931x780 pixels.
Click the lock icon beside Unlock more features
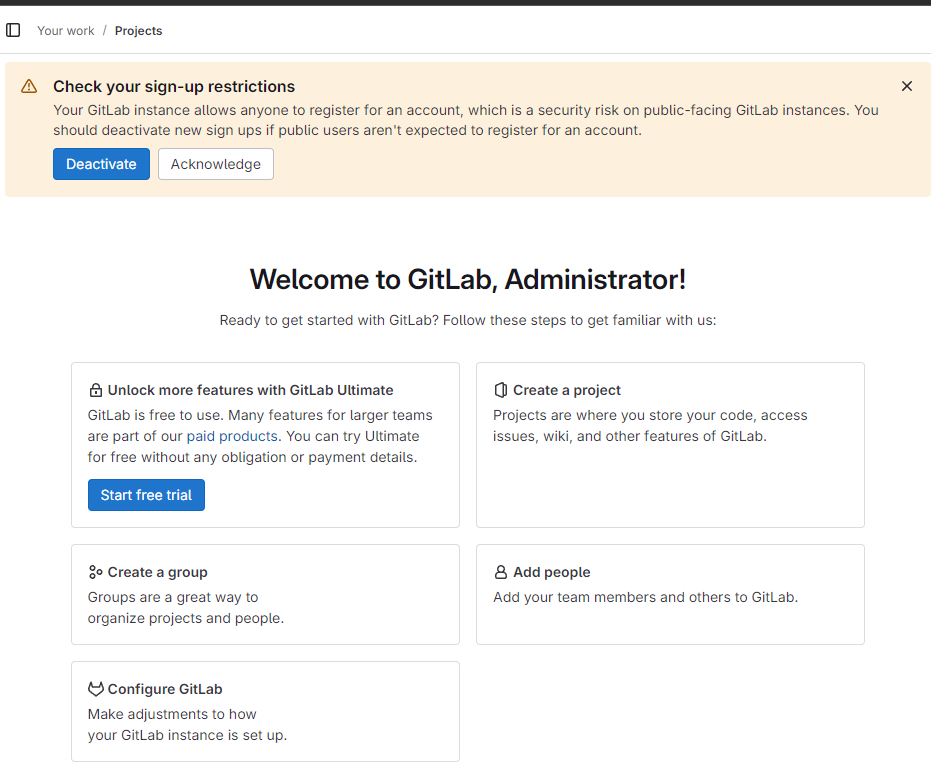(96, 390)
